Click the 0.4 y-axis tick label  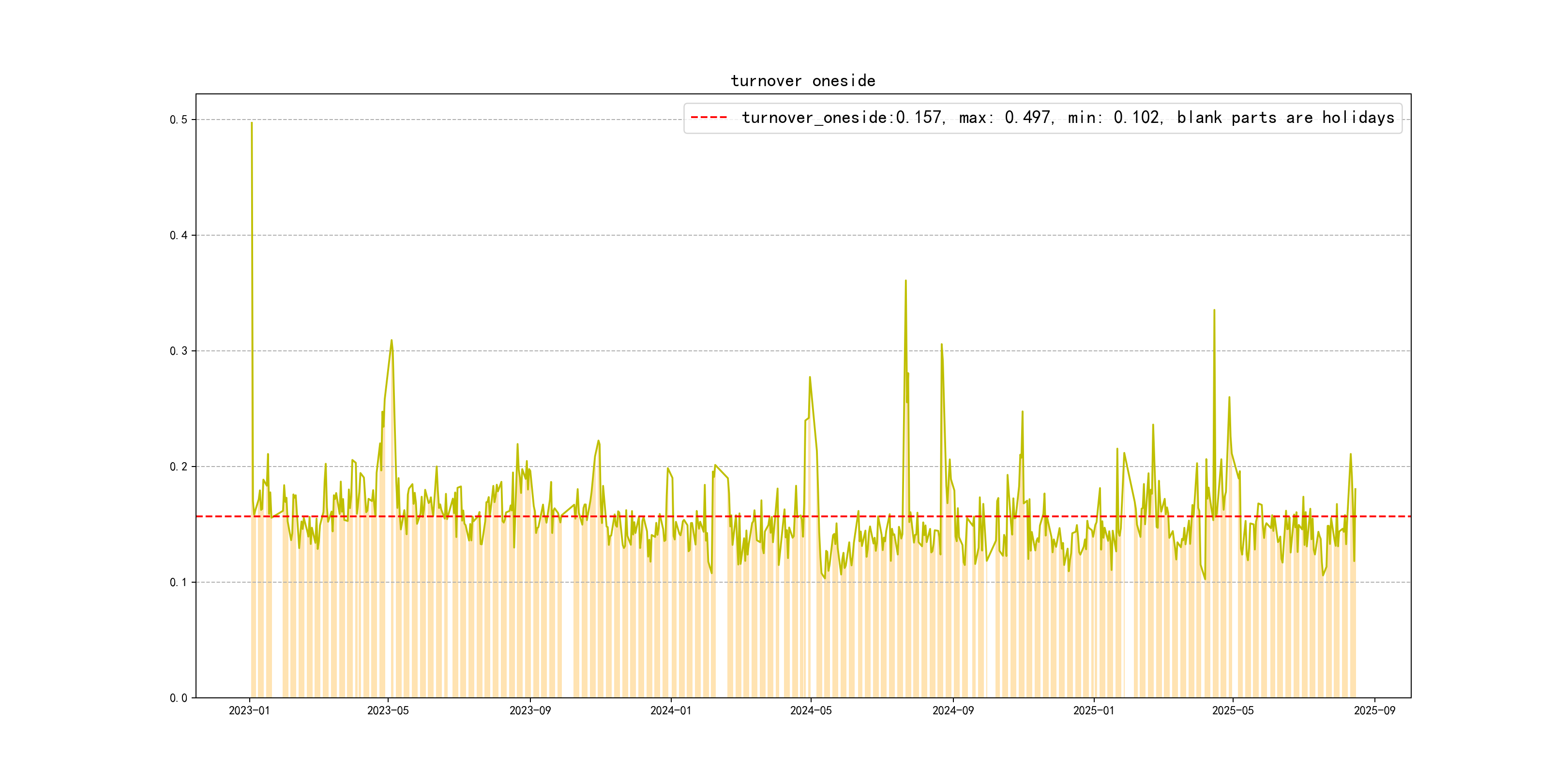[x=179, y=236]
